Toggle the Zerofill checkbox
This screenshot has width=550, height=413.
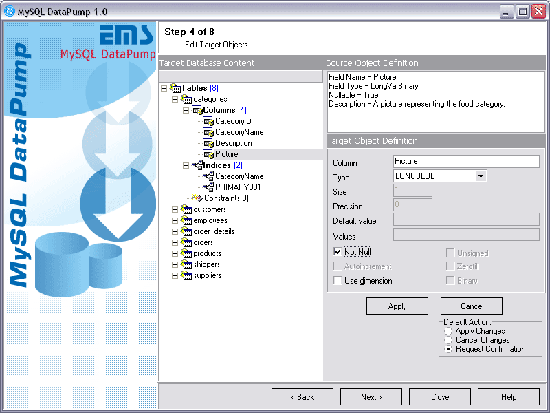pyautogui.click(x=450, y=266)
